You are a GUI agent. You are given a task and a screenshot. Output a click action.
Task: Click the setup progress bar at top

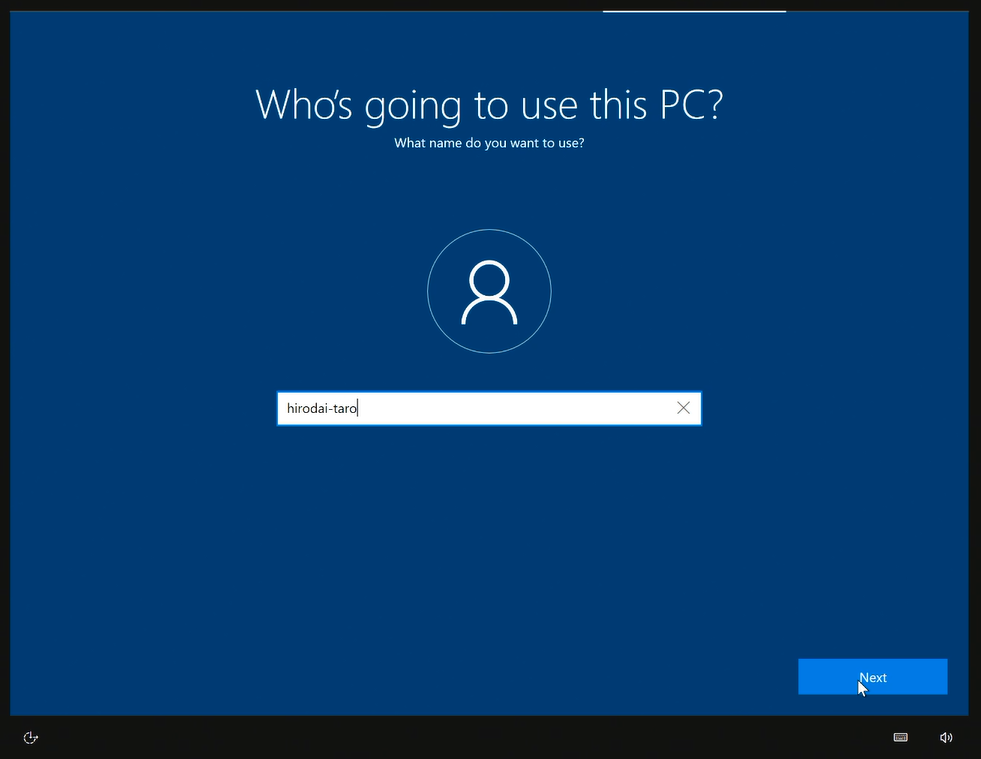tap(694, 12)
